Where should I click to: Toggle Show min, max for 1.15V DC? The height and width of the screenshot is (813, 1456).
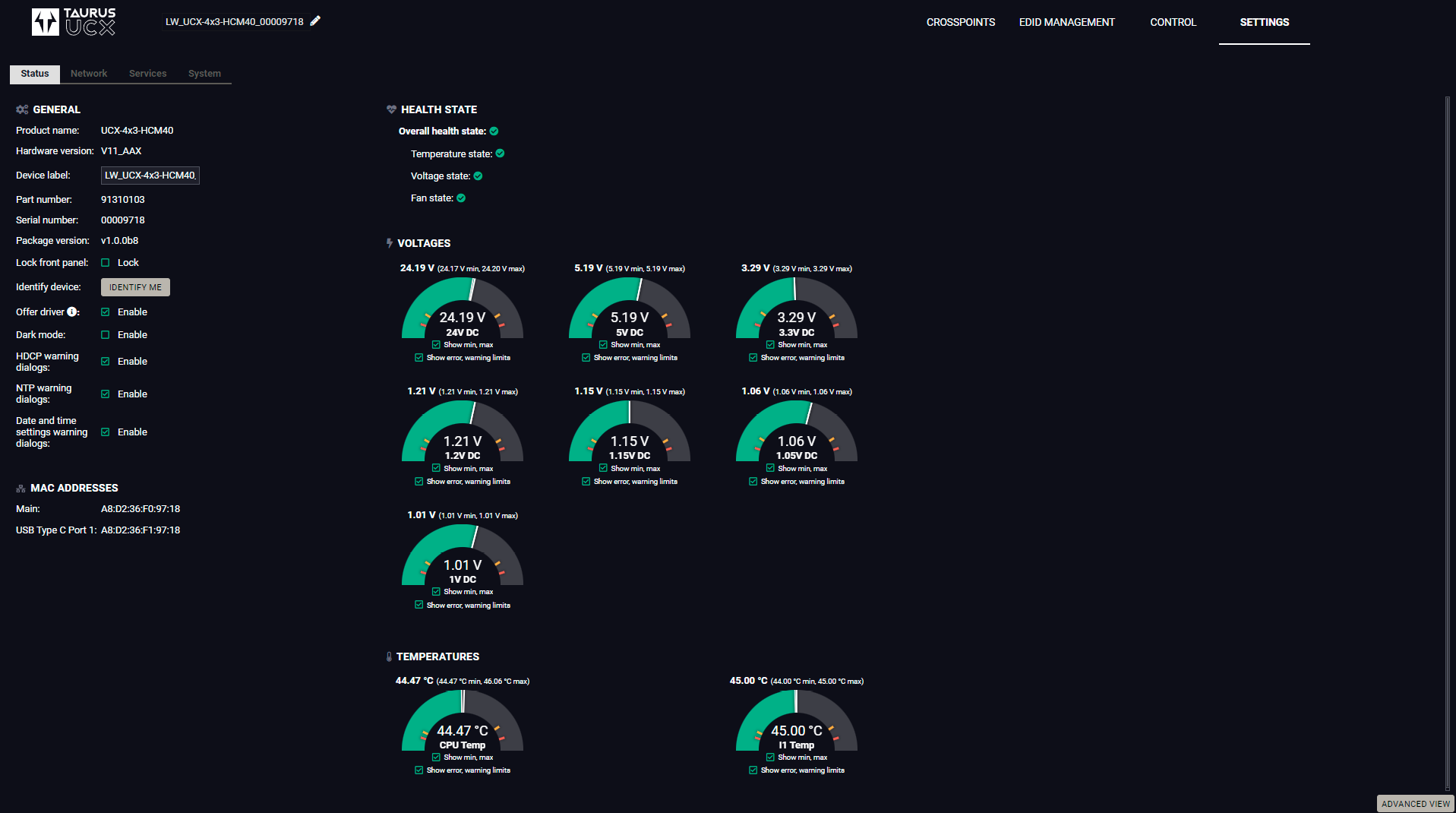603,469
